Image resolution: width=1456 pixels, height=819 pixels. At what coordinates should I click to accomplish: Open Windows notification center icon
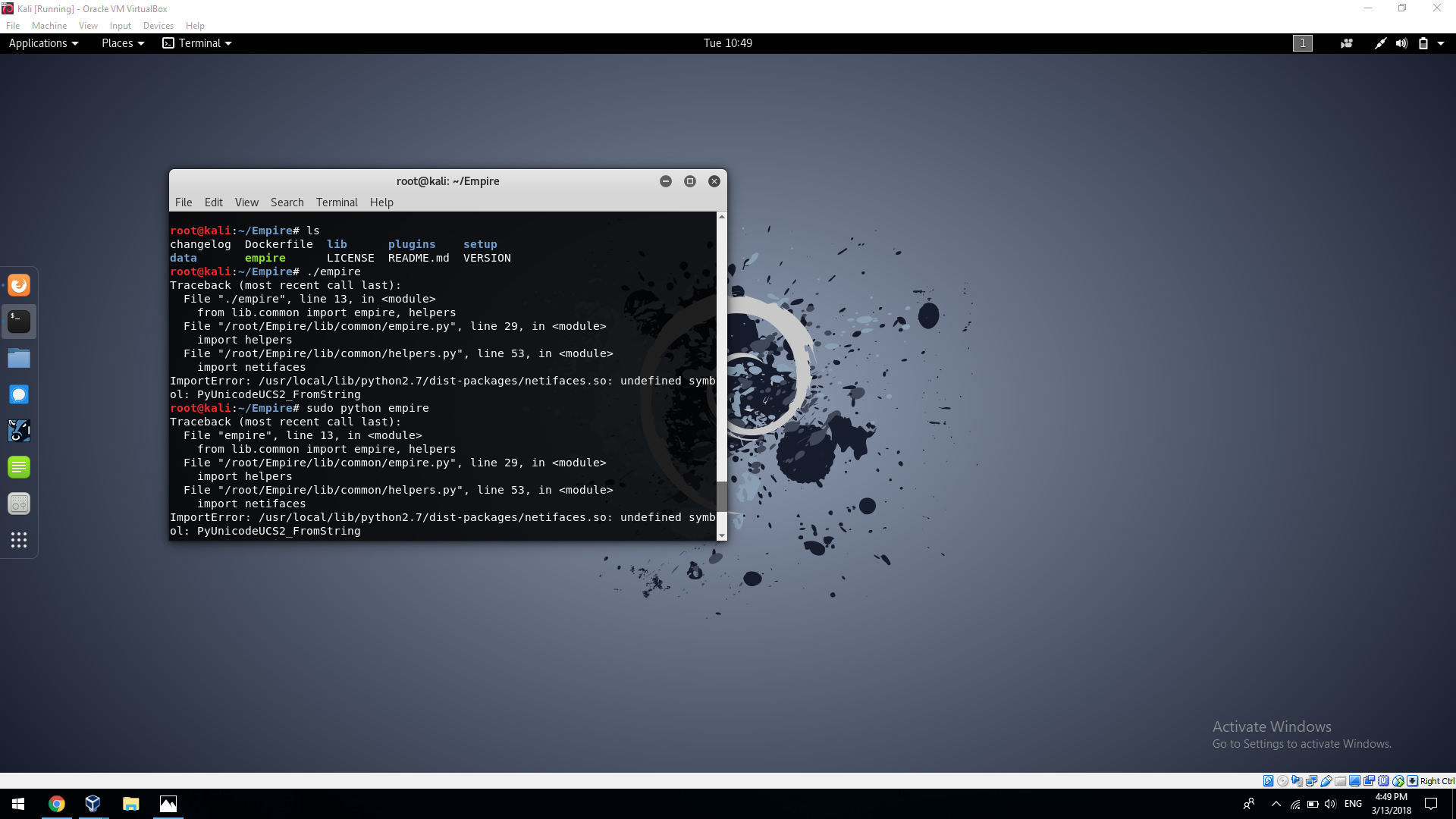pos(1431,804)
